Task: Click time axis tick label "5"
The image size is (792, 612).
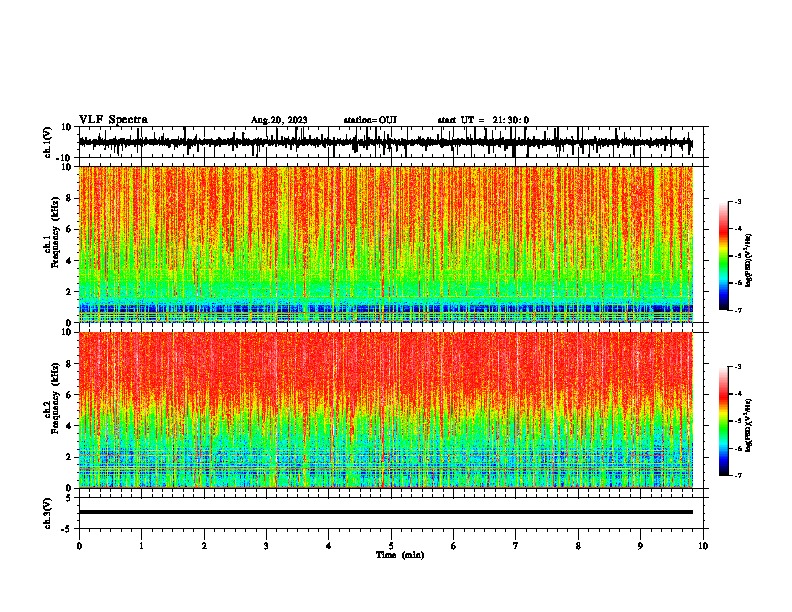Action: coord(391,546)
